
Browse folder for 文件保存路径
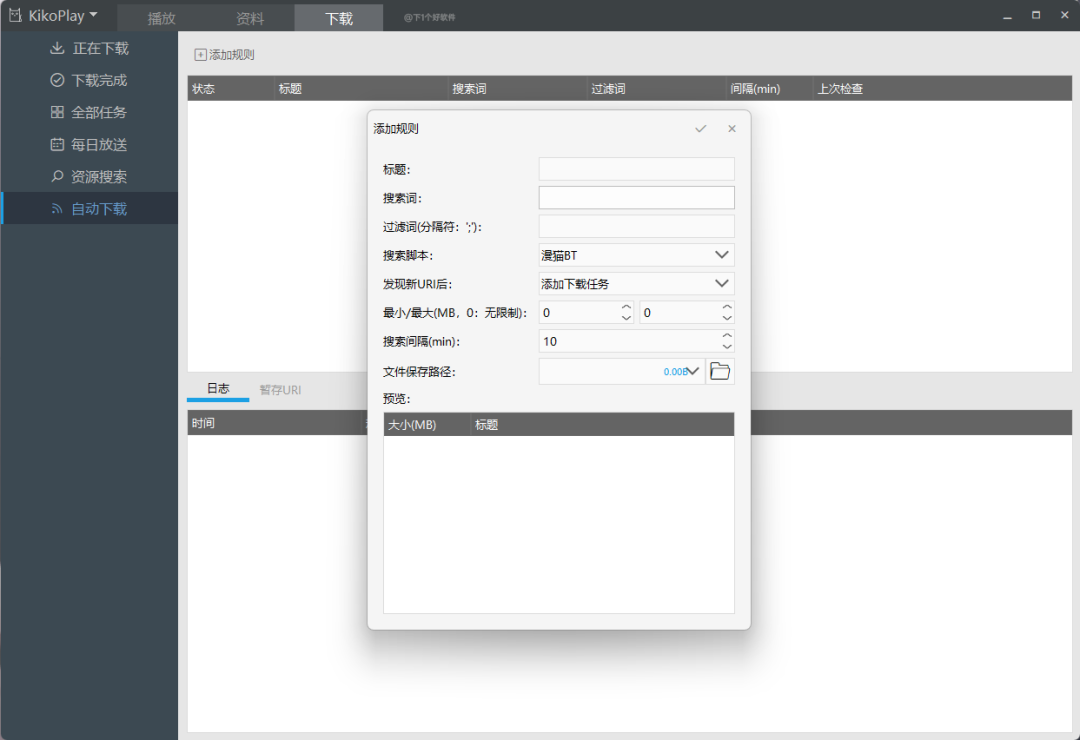coord(720,371)
